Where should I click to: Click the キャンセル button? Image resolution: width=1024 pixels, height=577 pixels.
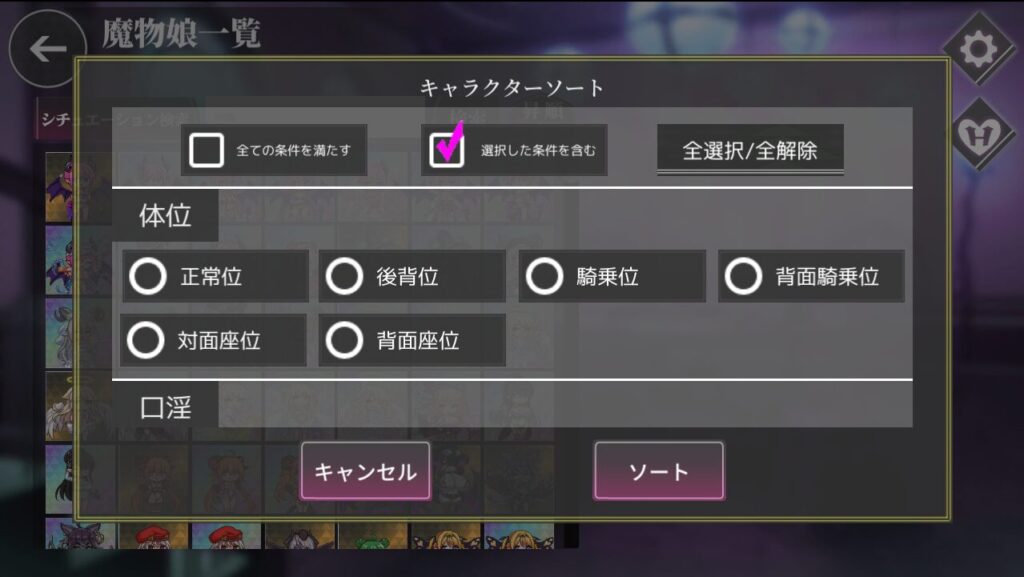point(366,471)
